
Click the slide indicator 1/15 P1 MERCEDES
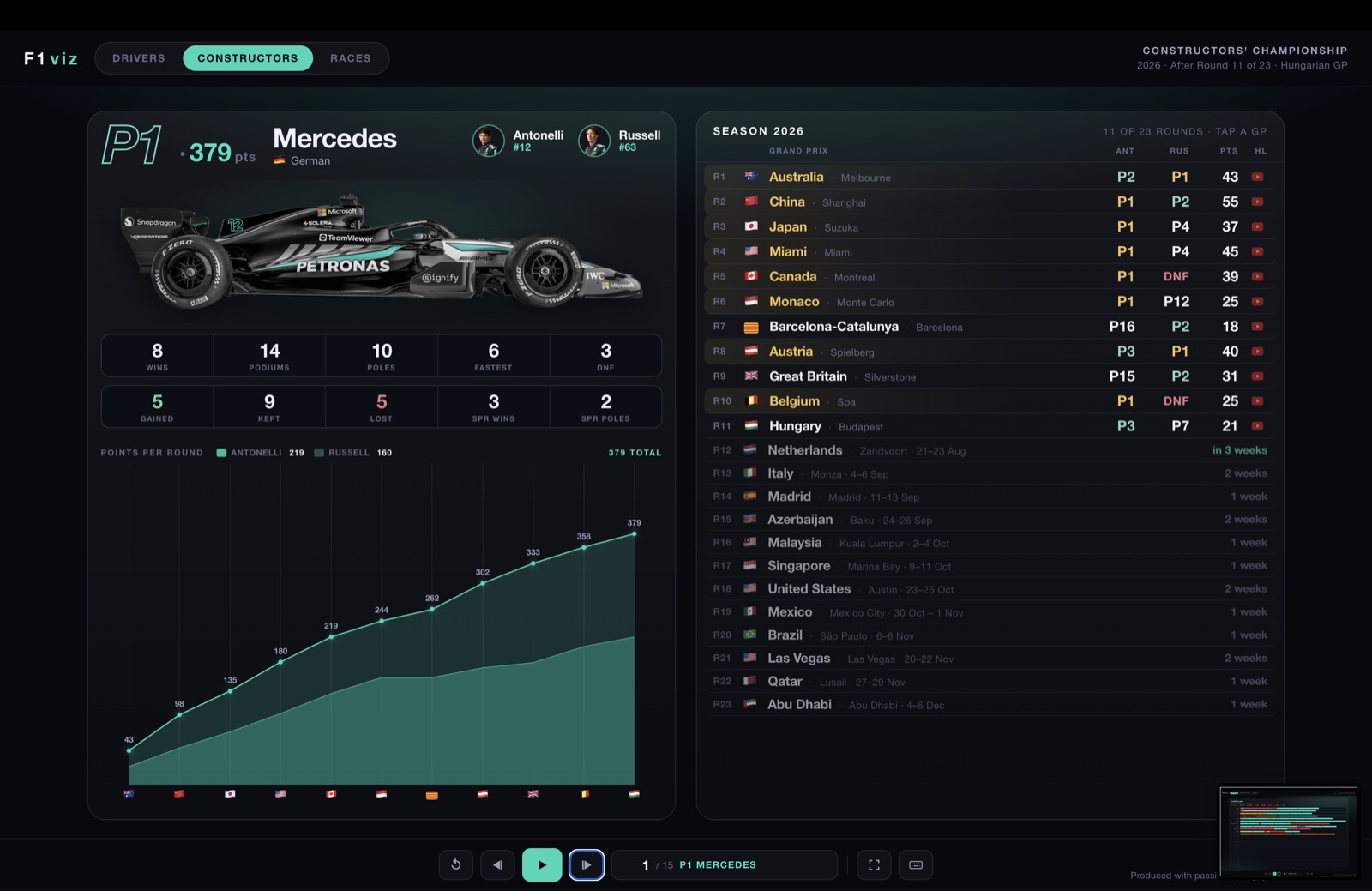[x=724, y=864]
